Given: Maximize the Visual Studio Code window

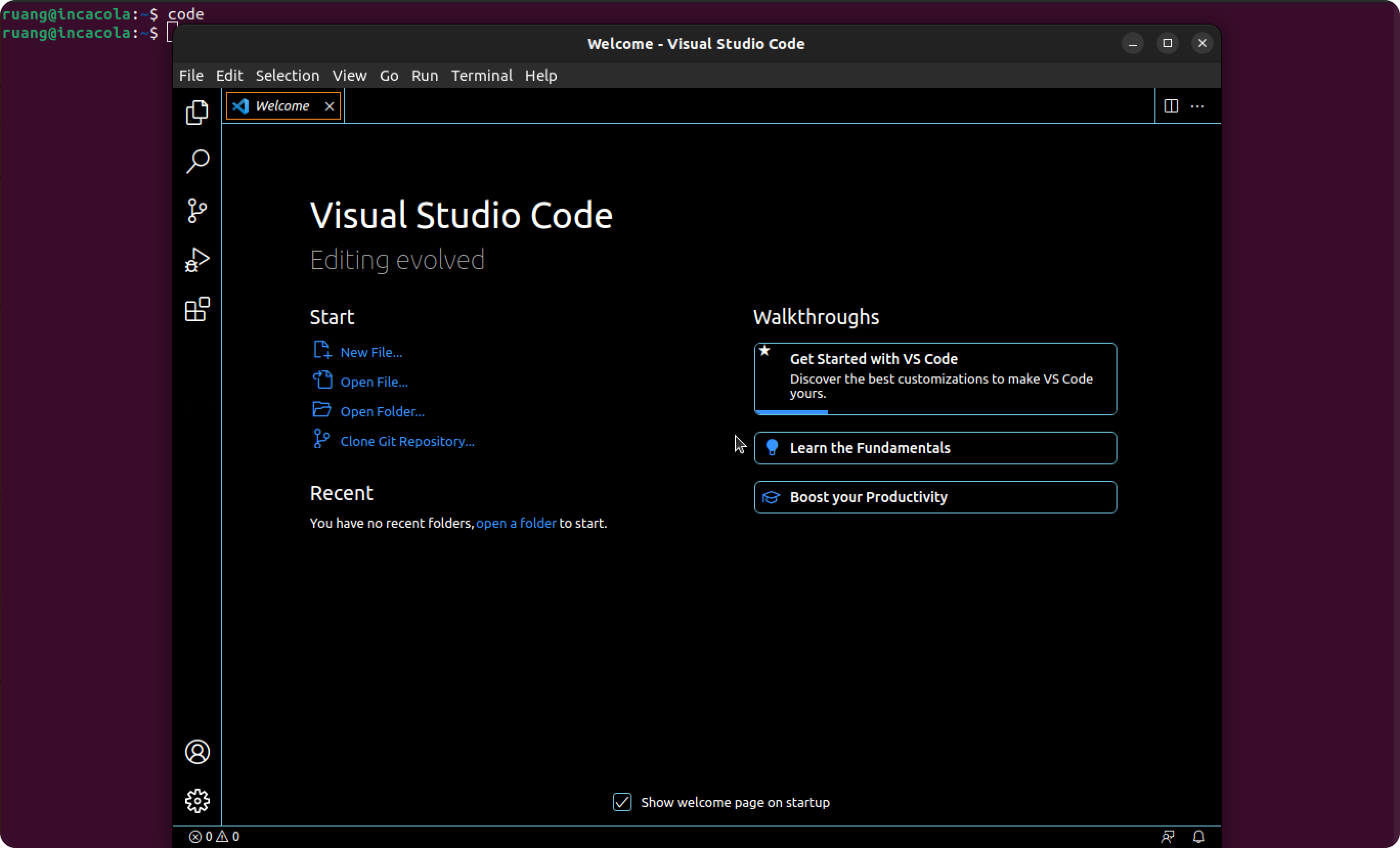Looking at the screenshot, I should coord(1167,43).
